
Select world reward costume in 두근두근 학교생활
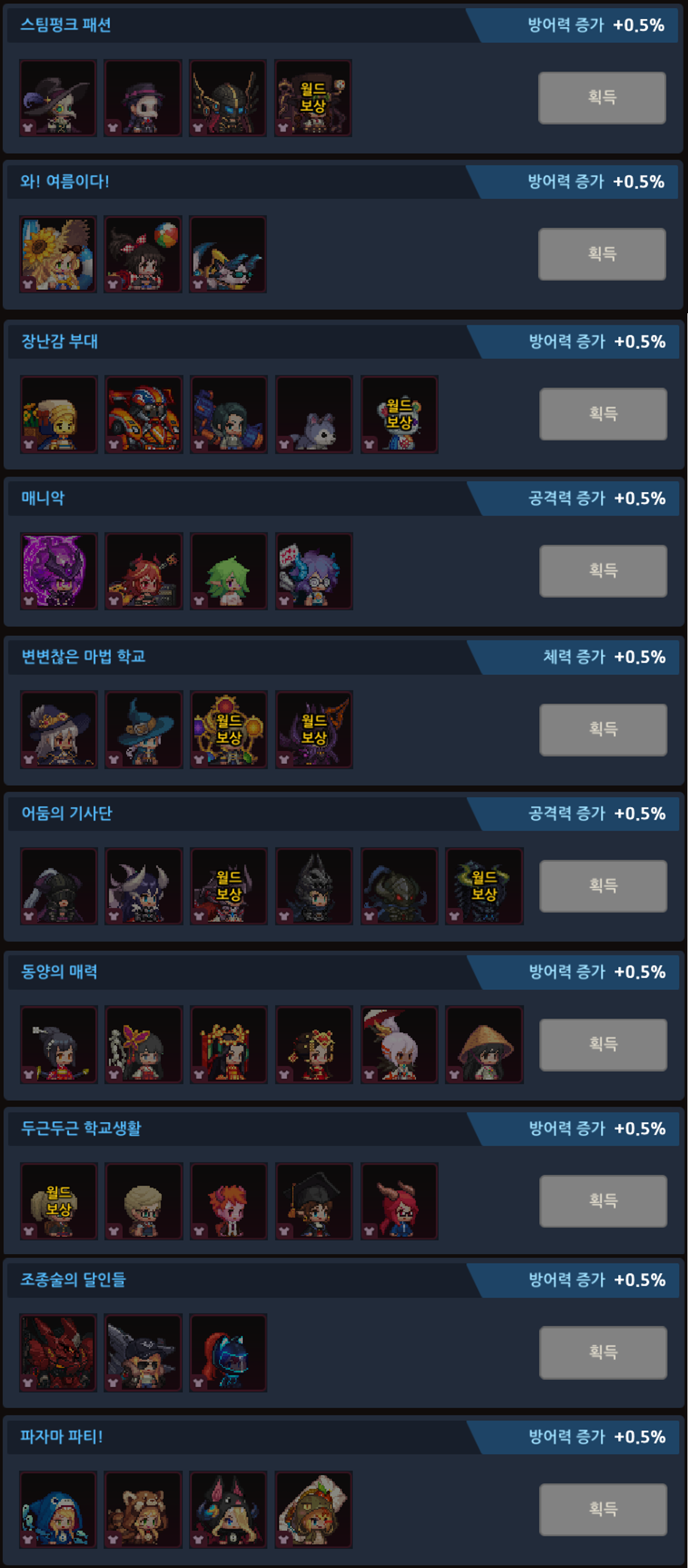59,1201
